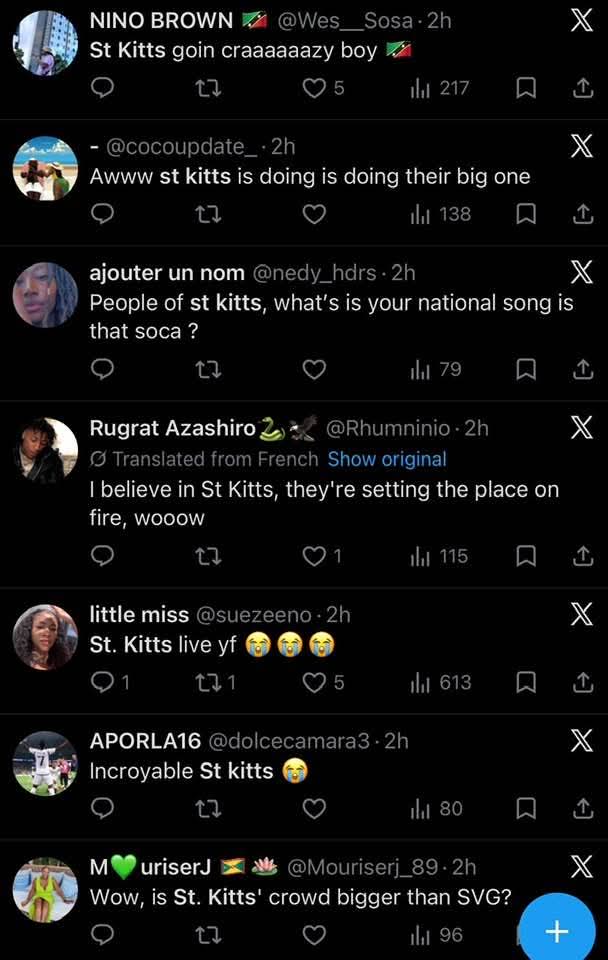Reply to MouriserJ's crowd tweet
Screen dimensions: 608x960
102,934
